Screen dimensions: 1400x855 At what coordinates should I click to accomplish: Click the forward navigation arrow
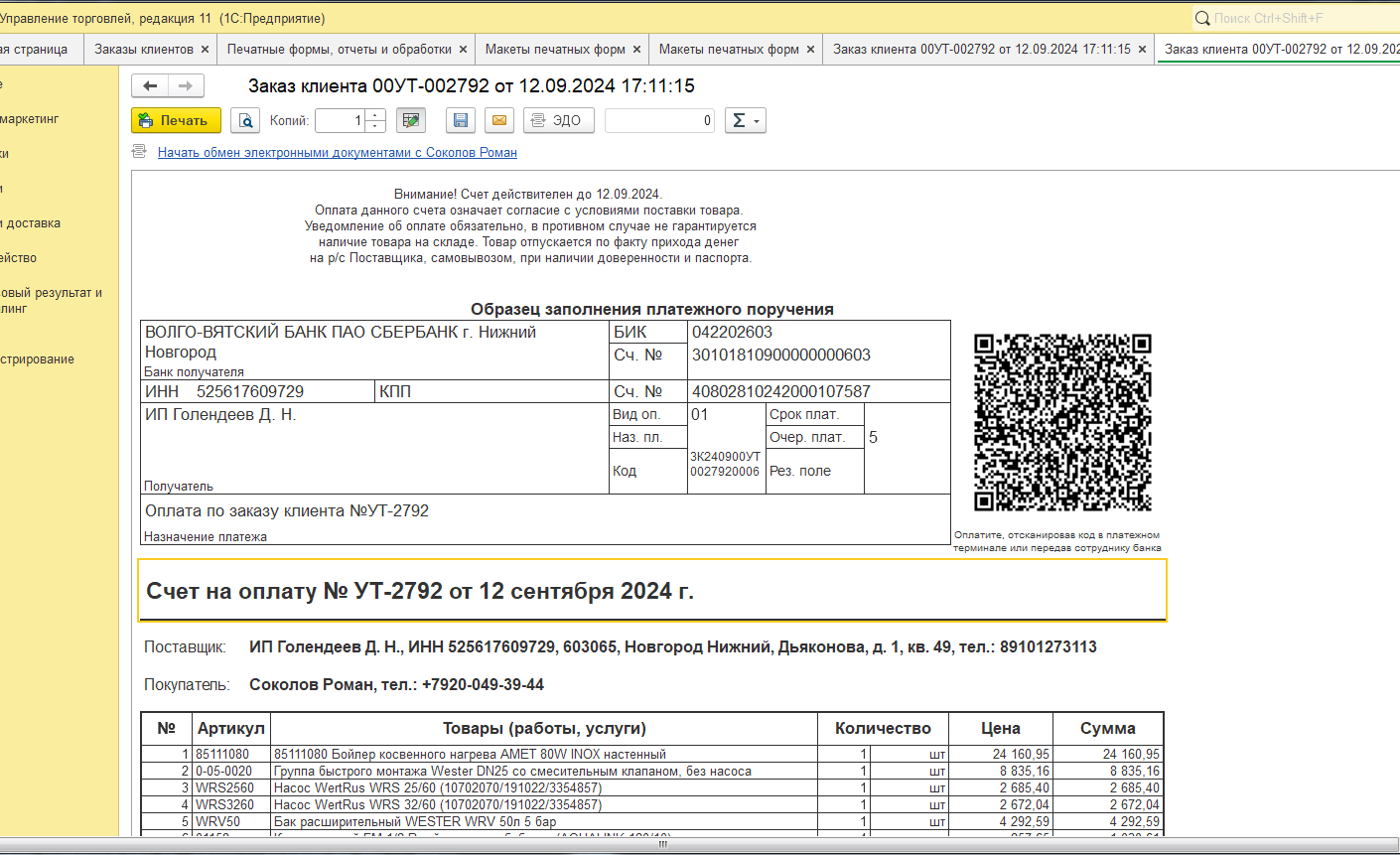click(186, 86)
